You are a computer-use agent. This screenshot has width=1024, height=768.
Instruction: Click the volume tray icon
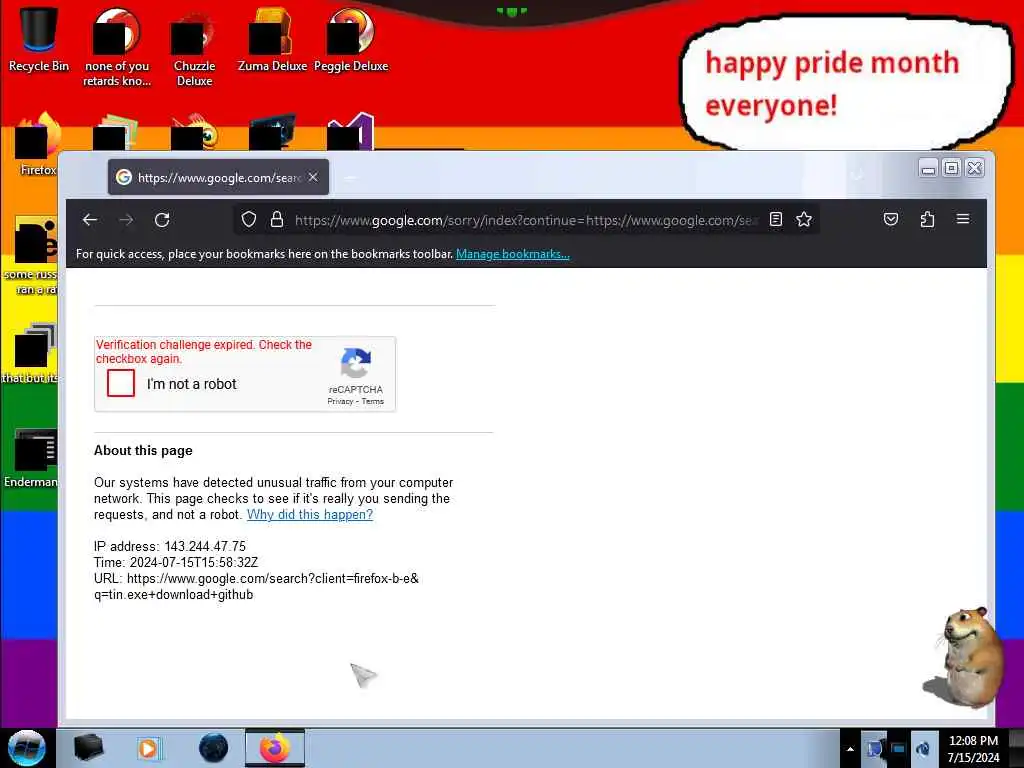pos(923,749)
